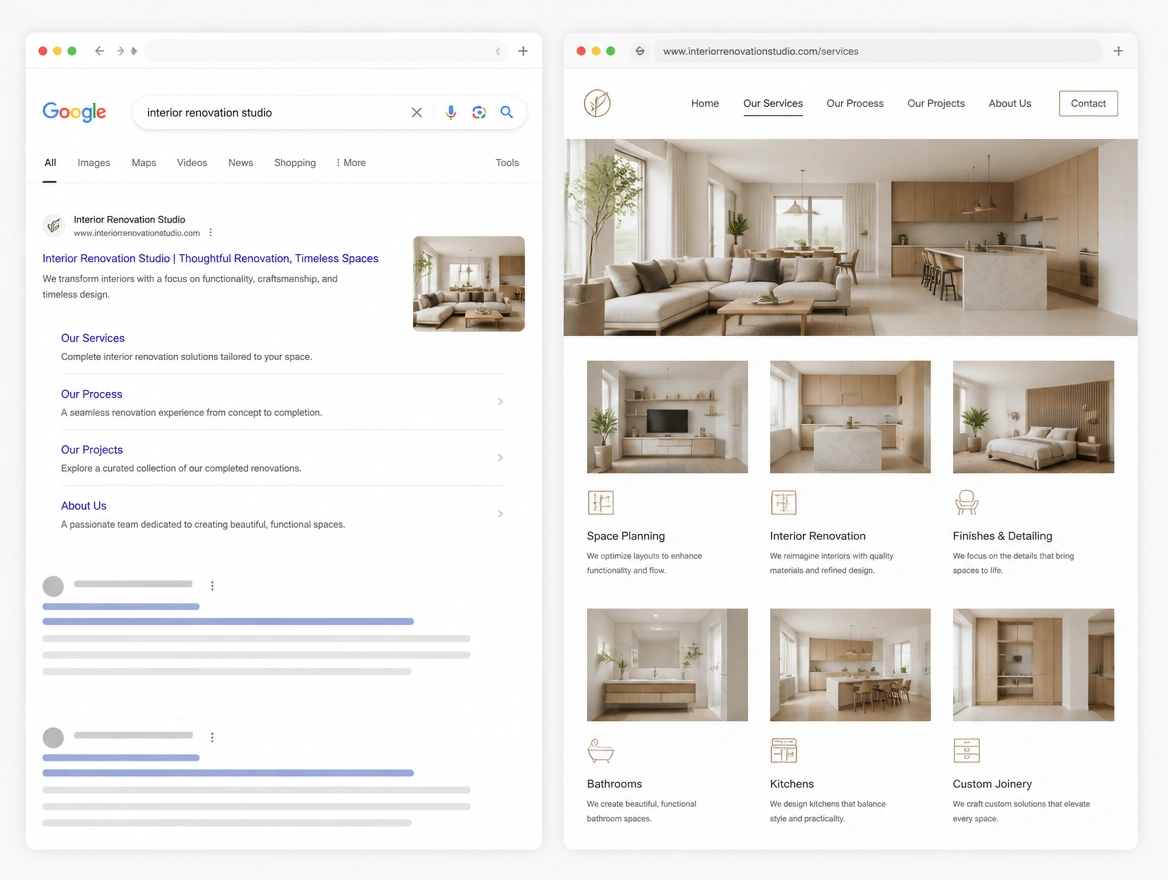Screen dimensions: 1168x880
Task: Open About Us in the website navigation
Action: [x=1010, y=104]
